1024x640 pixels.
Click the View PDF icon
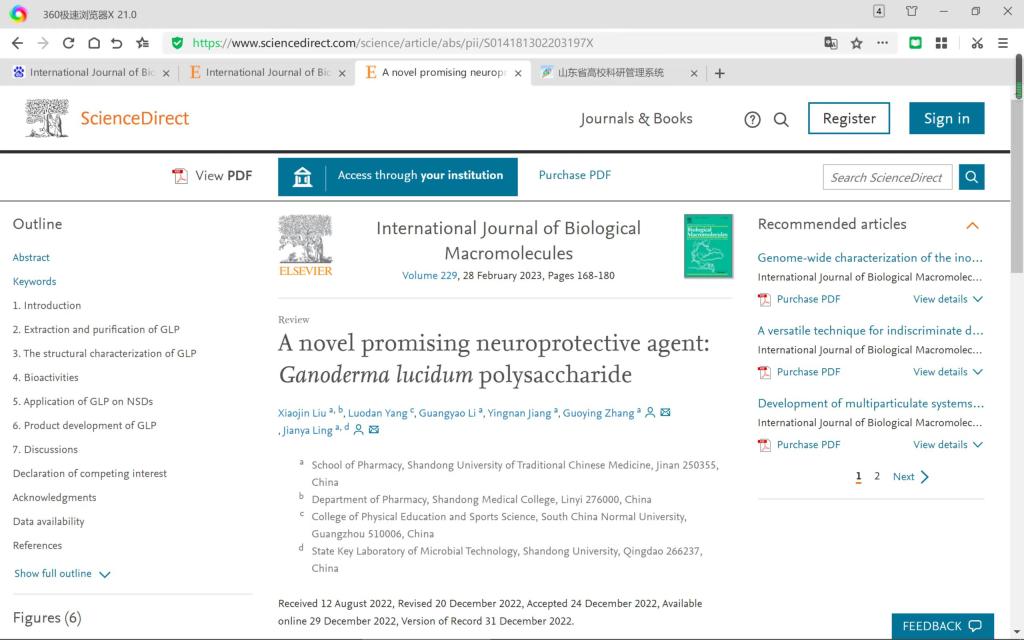click(181, 176)
